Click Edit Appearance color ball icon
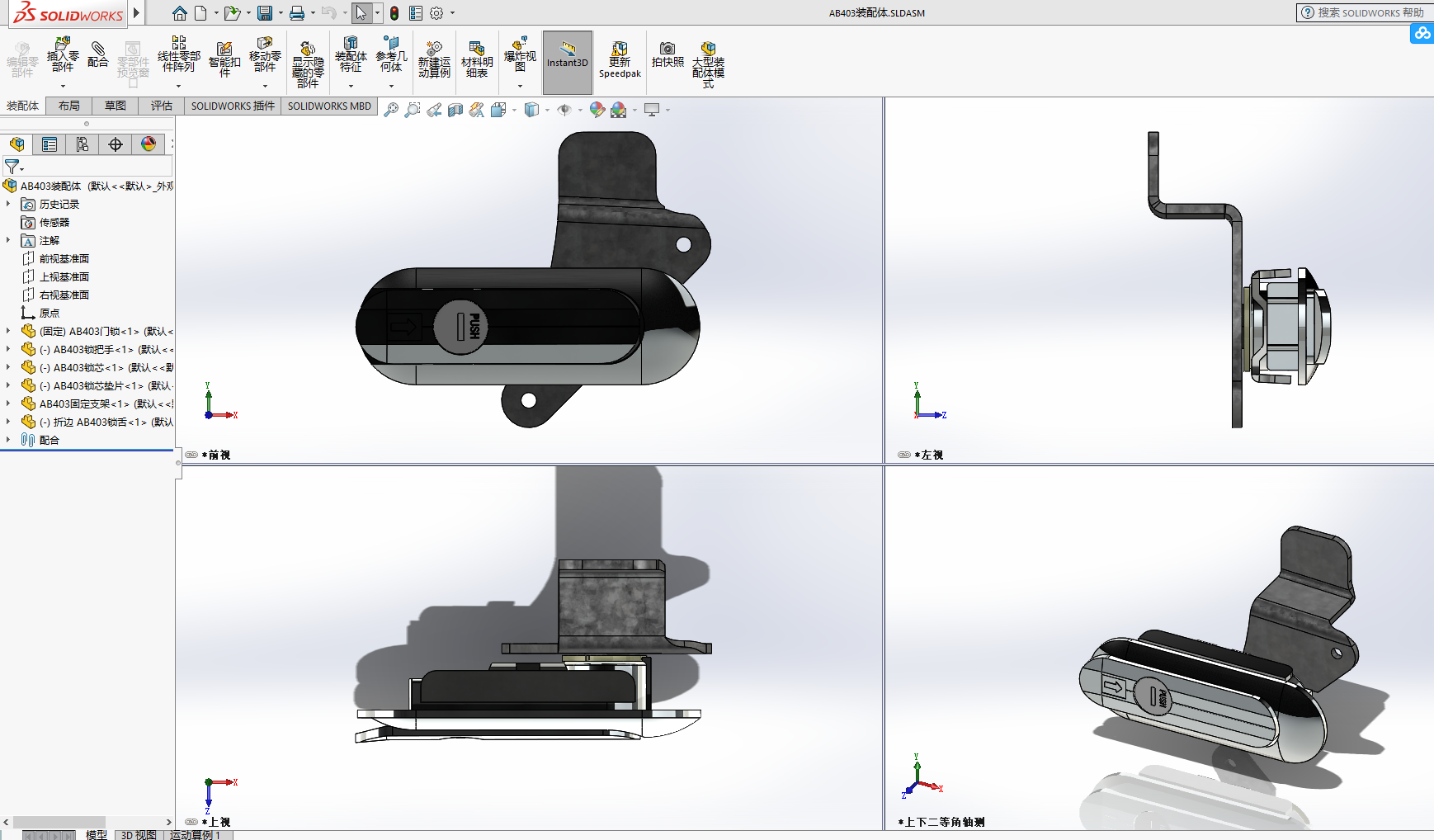This screenshot has height=840, width=1434. [597, 110]
